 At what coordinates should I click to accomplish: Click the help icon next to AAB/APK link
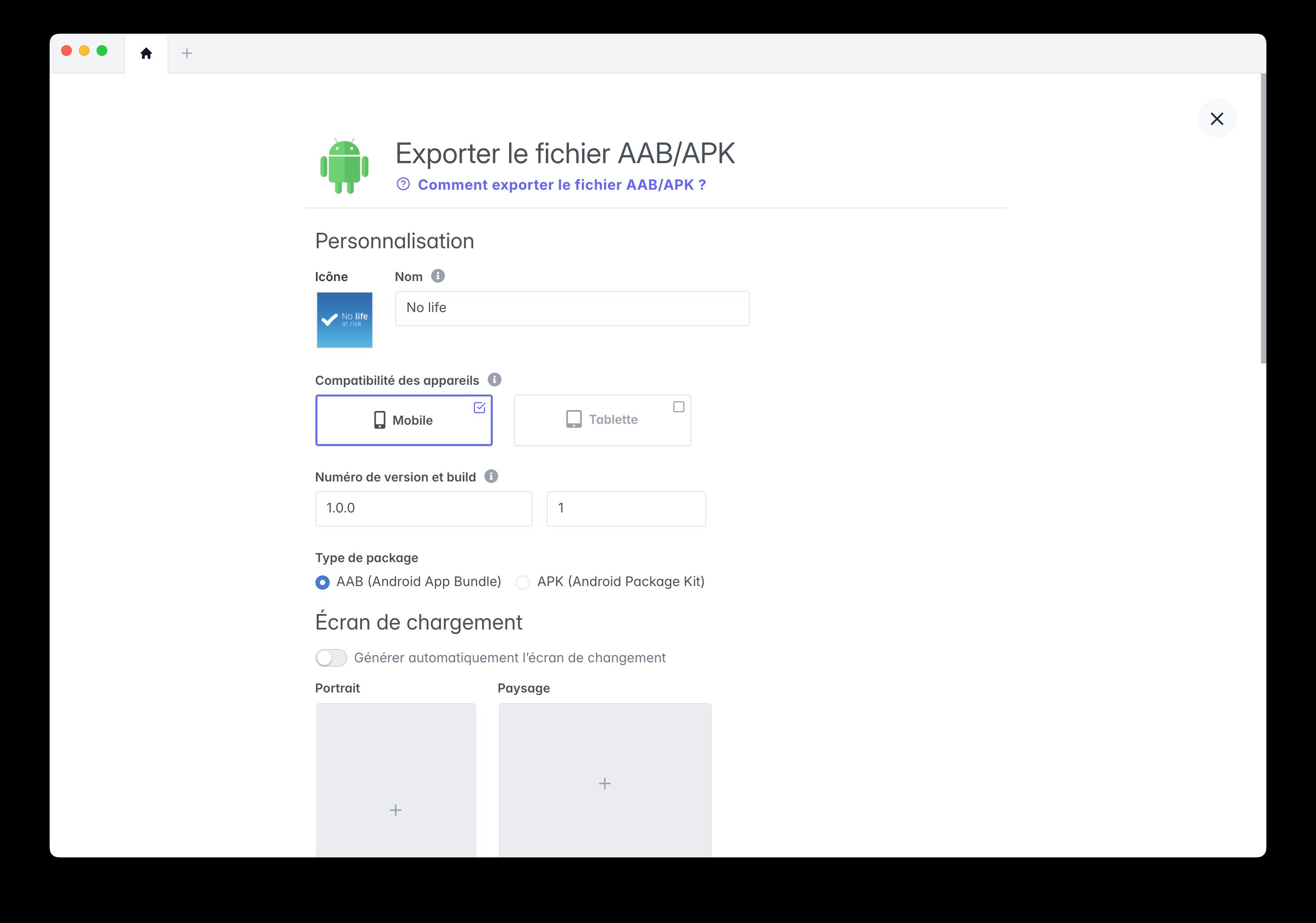403,184
